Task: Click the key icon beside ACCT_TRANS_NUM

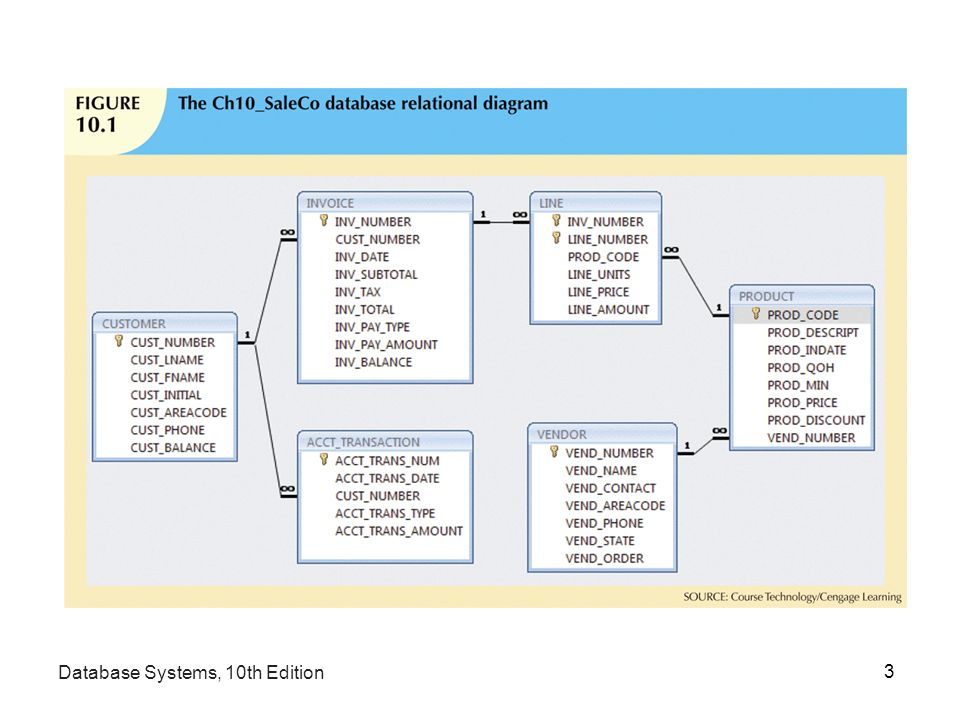Action: pos(324,459)
